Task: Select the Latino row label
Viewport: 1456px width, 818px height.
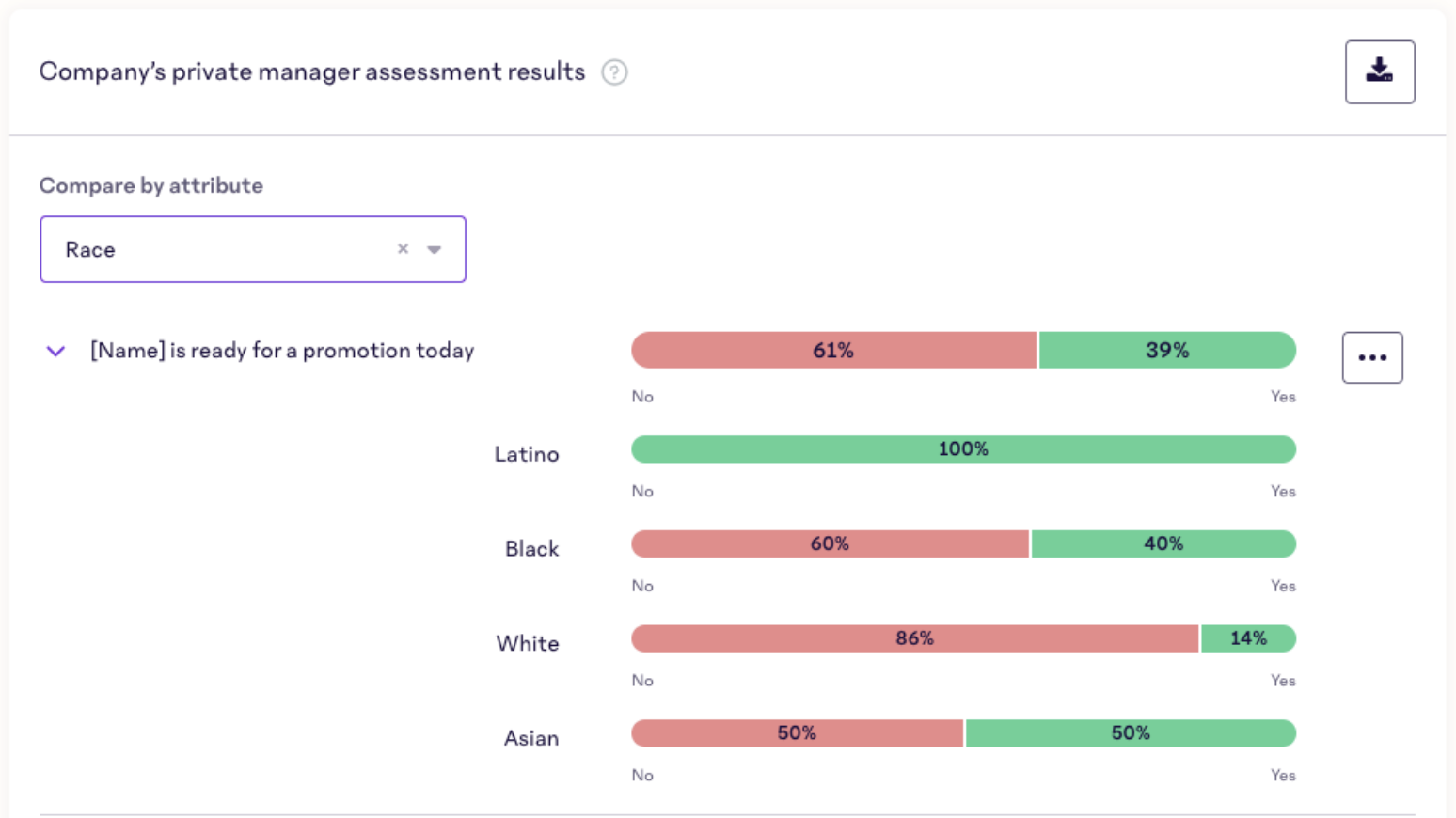Action: (527, 454)
